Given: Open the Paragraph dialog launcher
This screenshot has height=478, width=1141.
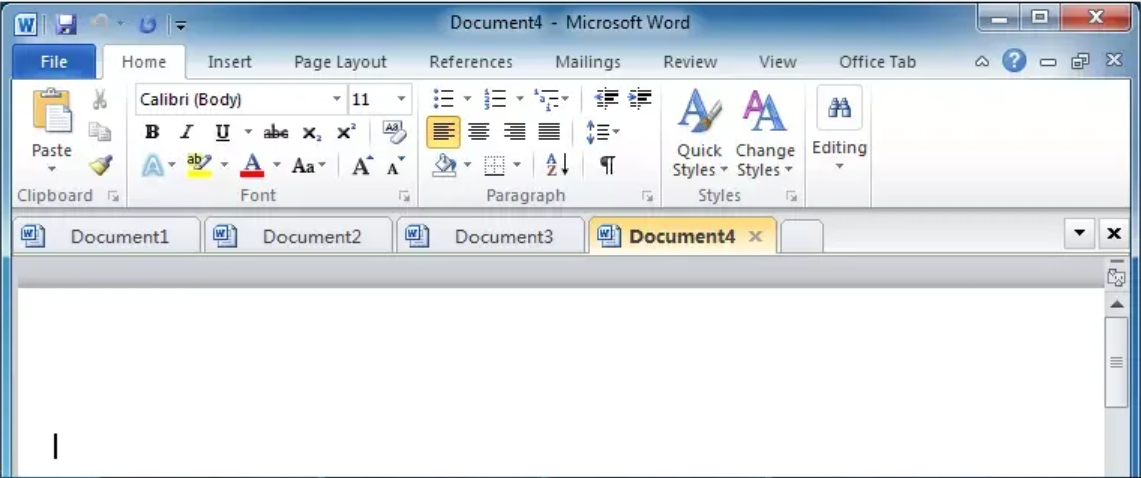Looking at the screenshot, I should click(647, 196).
